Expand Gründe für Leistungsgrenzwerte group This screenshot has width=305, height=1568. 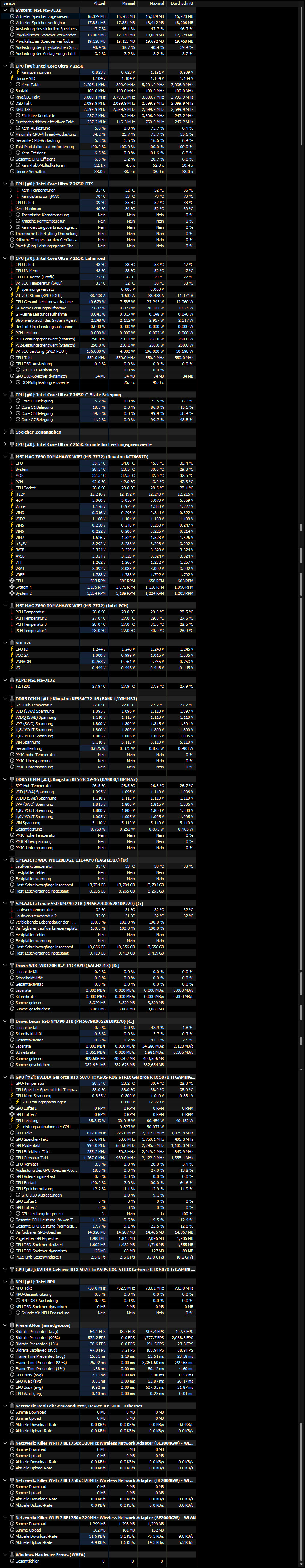coord(5,444)
